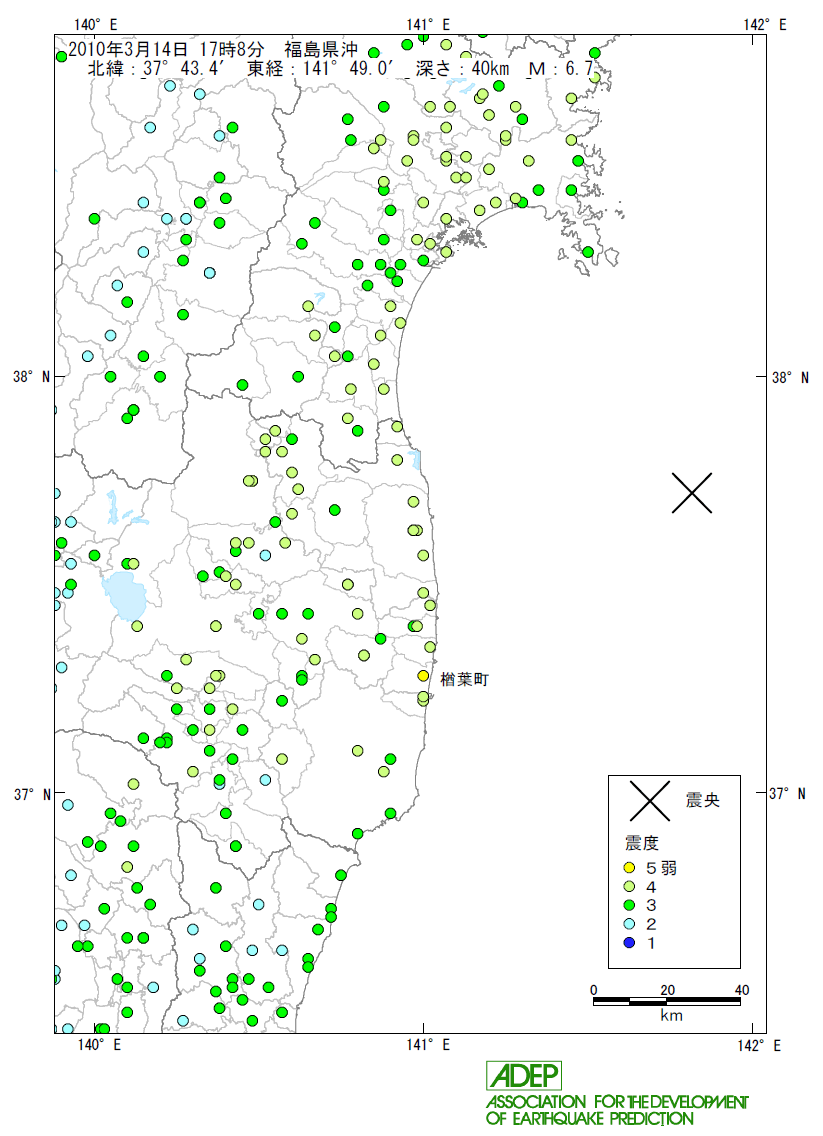823x1136 pixels.
Task: Click the 福島県沖 location text
Action: [322, 49]
